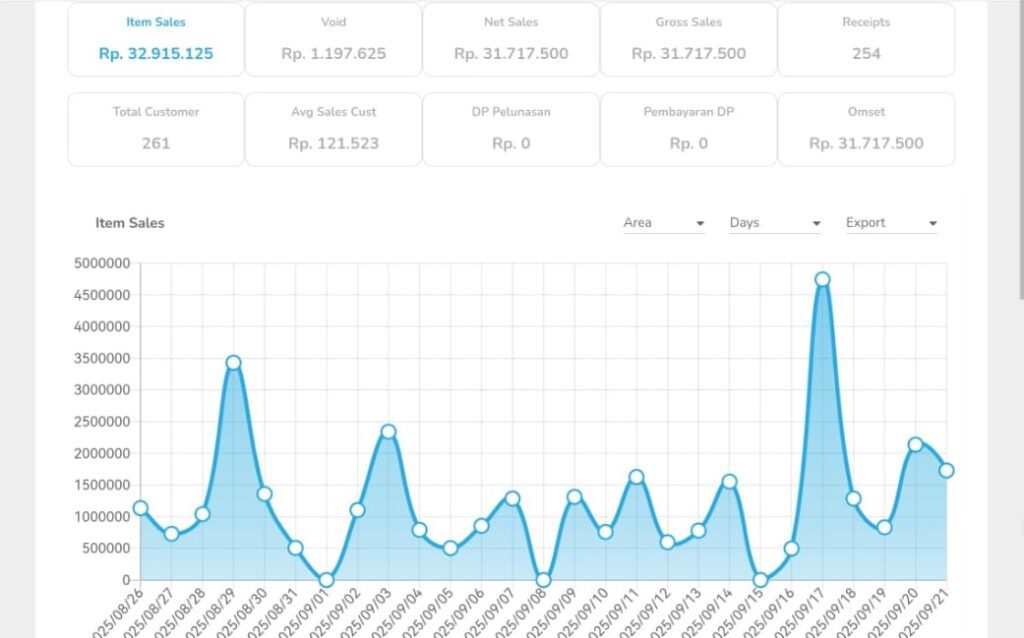Click the Receipts card
The width and height of the screenshot is (1024, 638).
[x=866, y=40]
